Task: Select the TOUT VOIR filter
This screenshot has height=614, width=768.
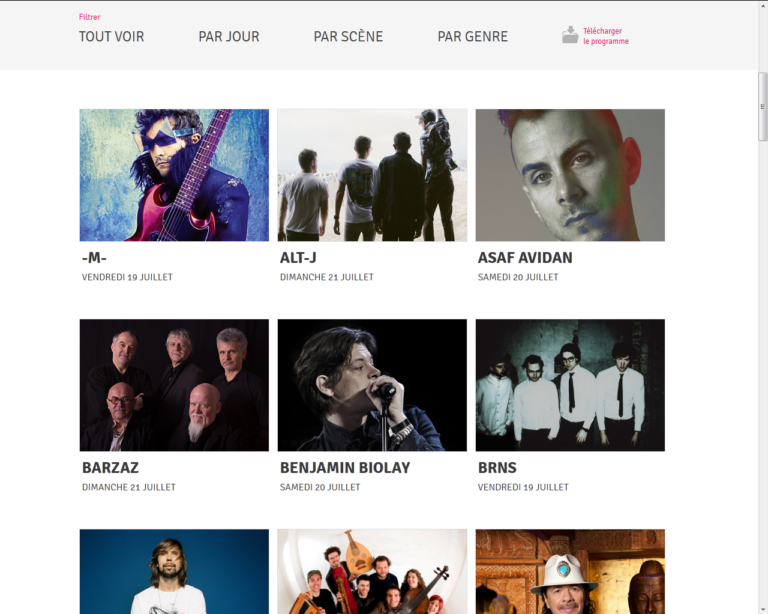Action: (112, 37)
